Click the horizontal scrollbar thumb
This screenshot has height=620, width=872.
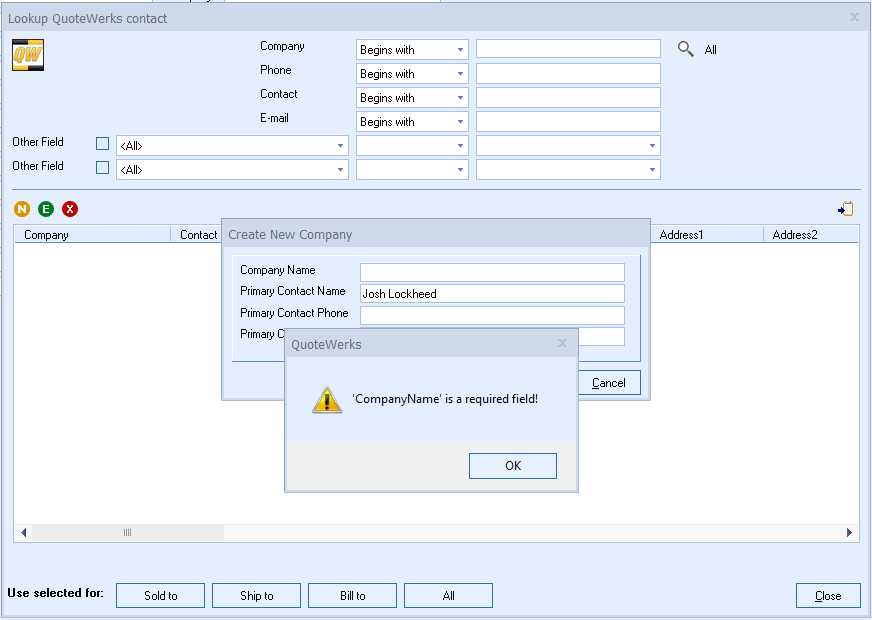pos(128,532)
